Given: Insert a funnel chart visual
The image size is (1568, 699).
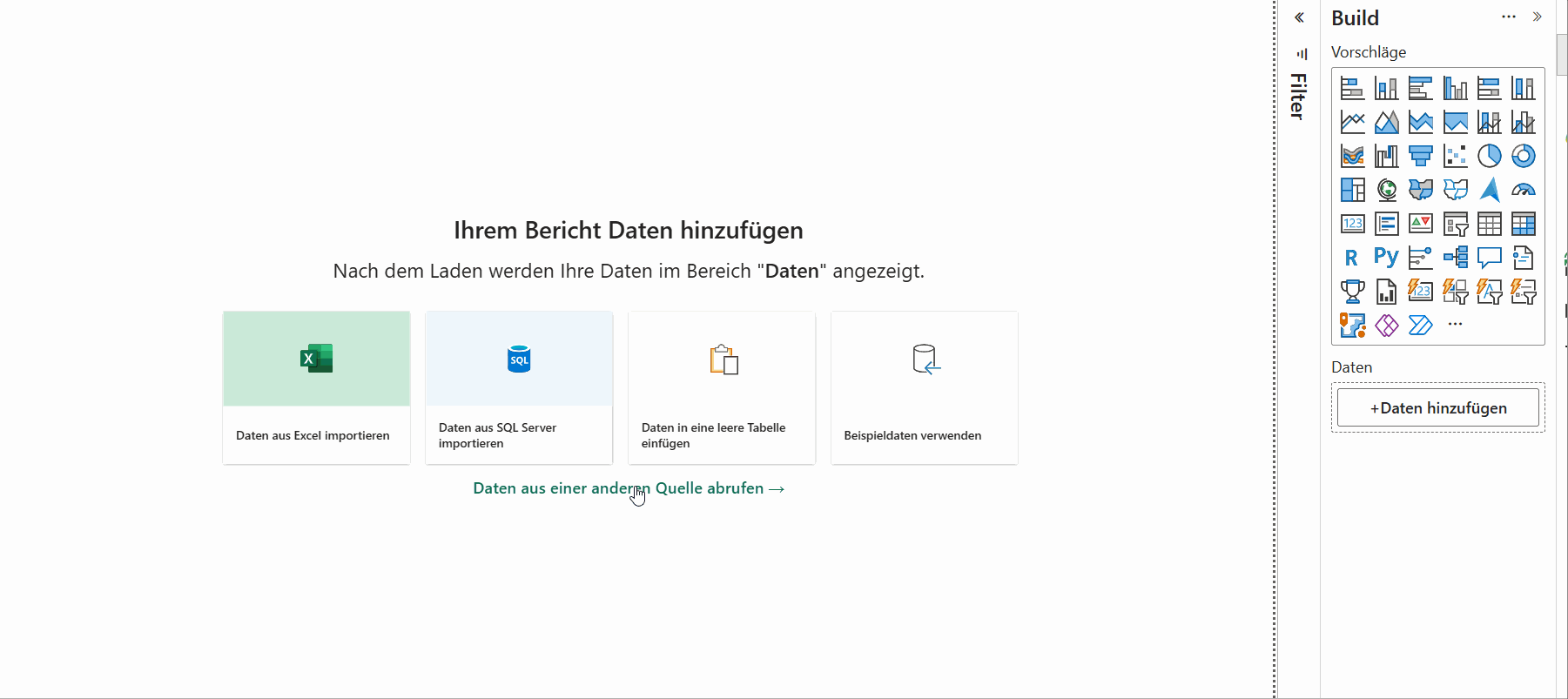Looking at the screenshot, I should point(1420,156).
